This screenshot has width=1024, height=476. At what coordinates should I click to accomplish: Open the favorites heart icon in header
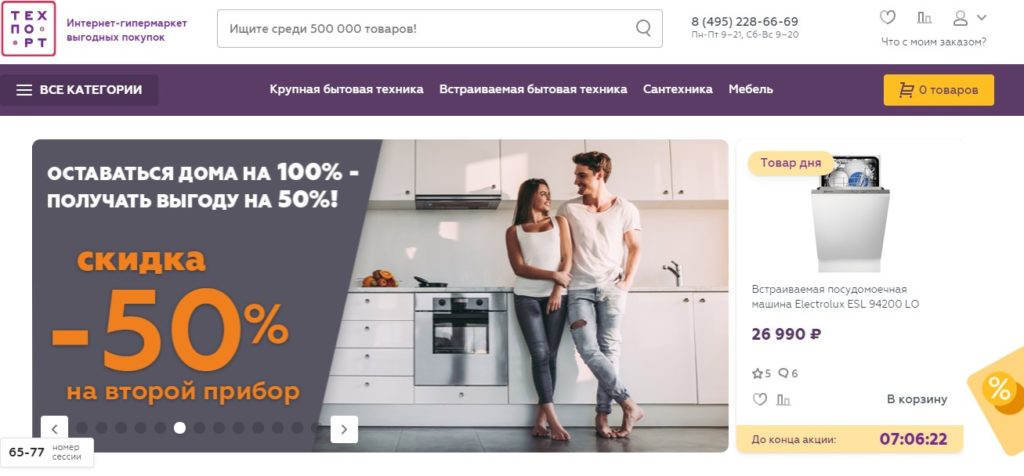(887, 18)
